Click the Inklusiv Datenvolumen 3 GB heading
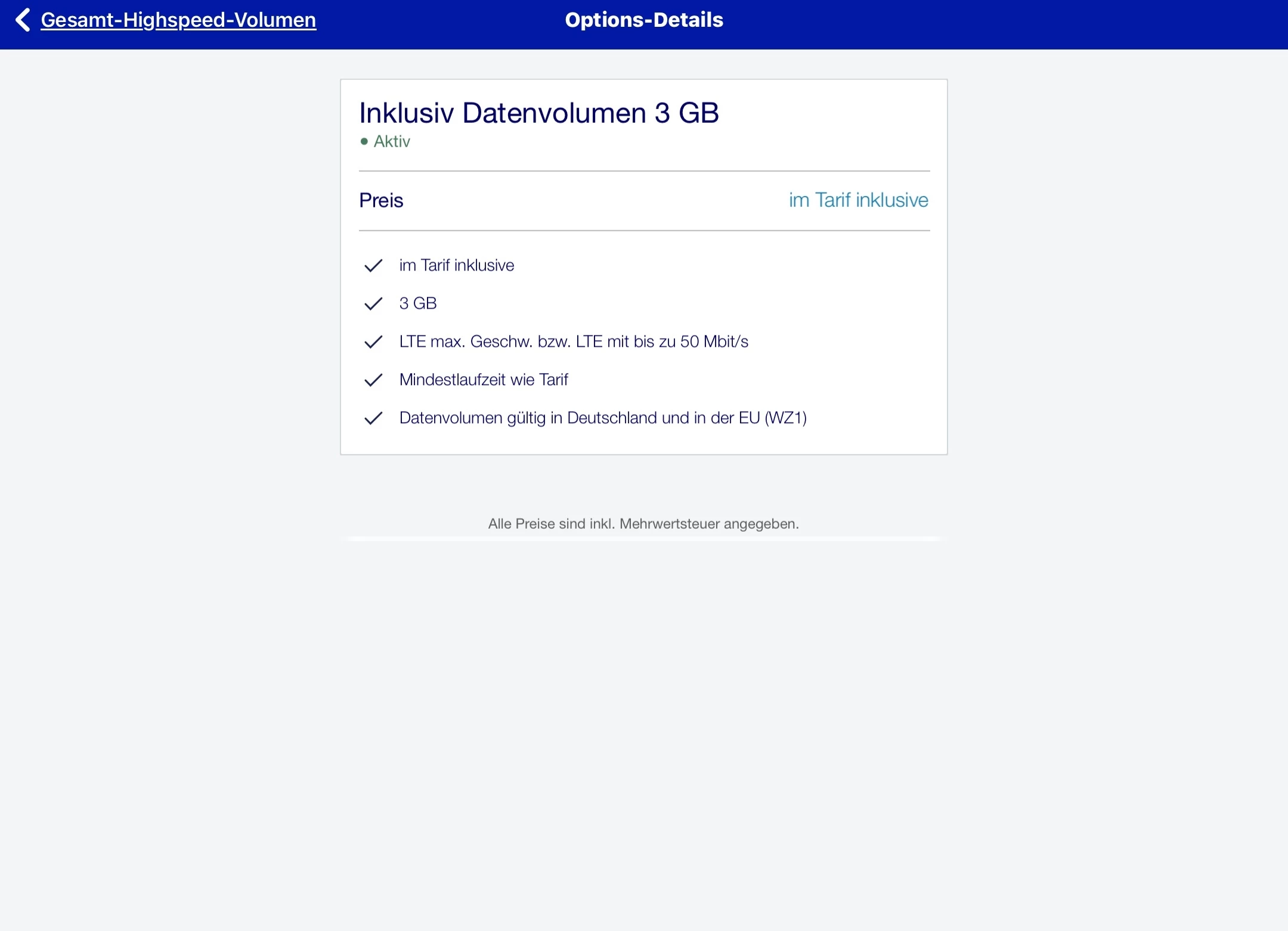 coord(539,113)
